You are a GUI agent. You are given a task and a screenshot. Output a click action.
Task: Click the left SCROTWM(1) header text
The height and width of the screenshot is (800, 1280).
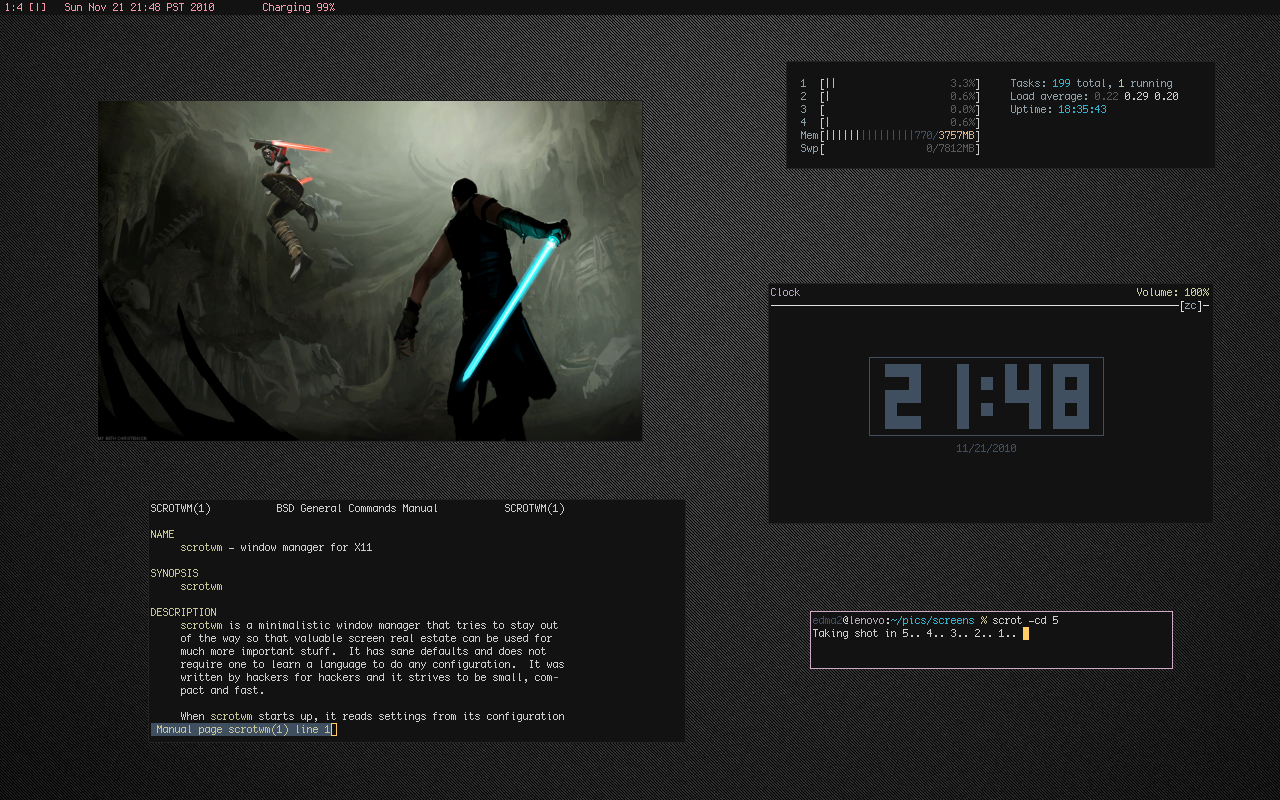pos(180,509)
